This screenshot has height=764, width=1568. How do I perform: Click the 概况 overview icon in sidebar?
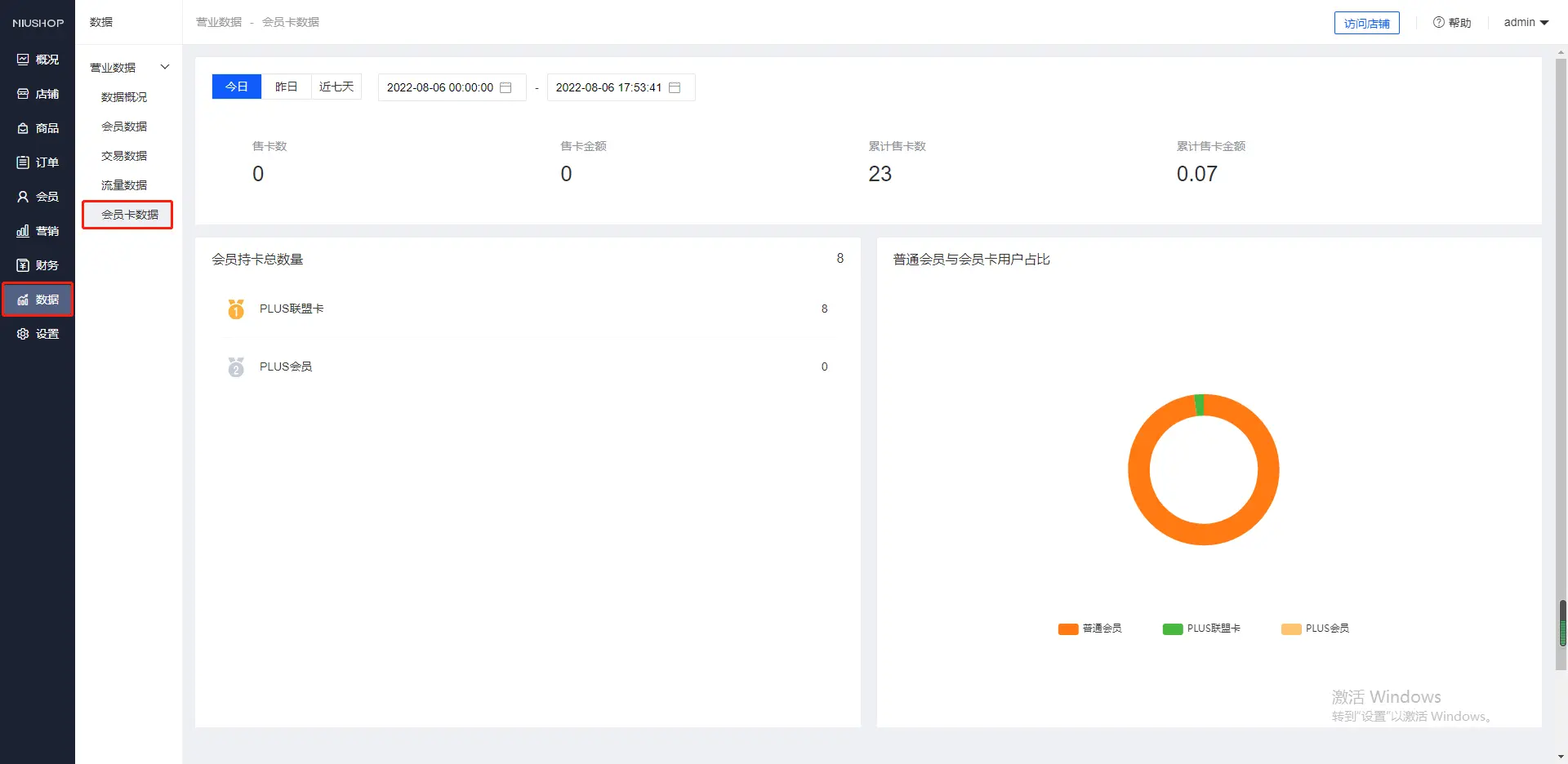click(x=23, y=60)
